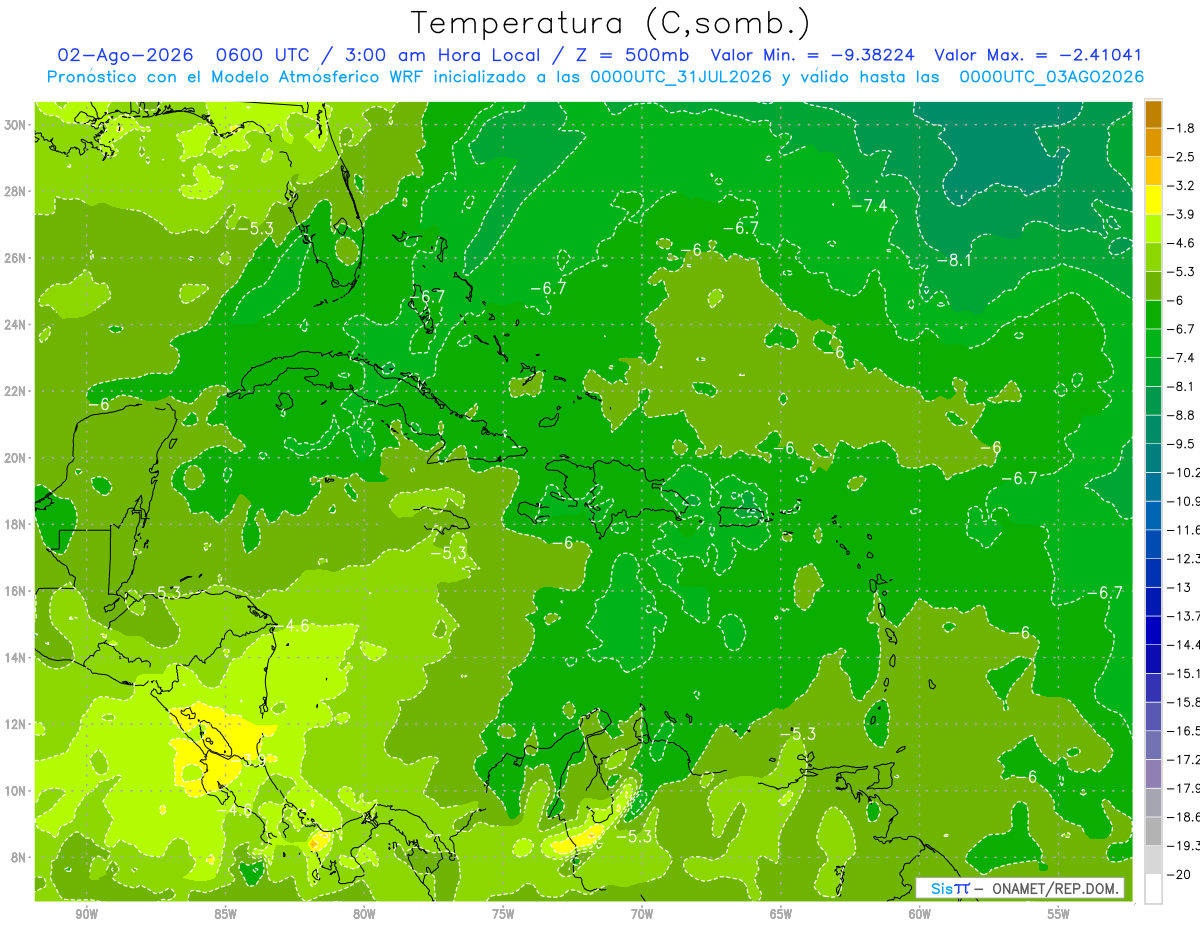Image resolution: width=1200 pixels, height=927 pixels.
Task: Select valid-until time '0000UTC_03AGO2026'
Action: coord(1051,77)
